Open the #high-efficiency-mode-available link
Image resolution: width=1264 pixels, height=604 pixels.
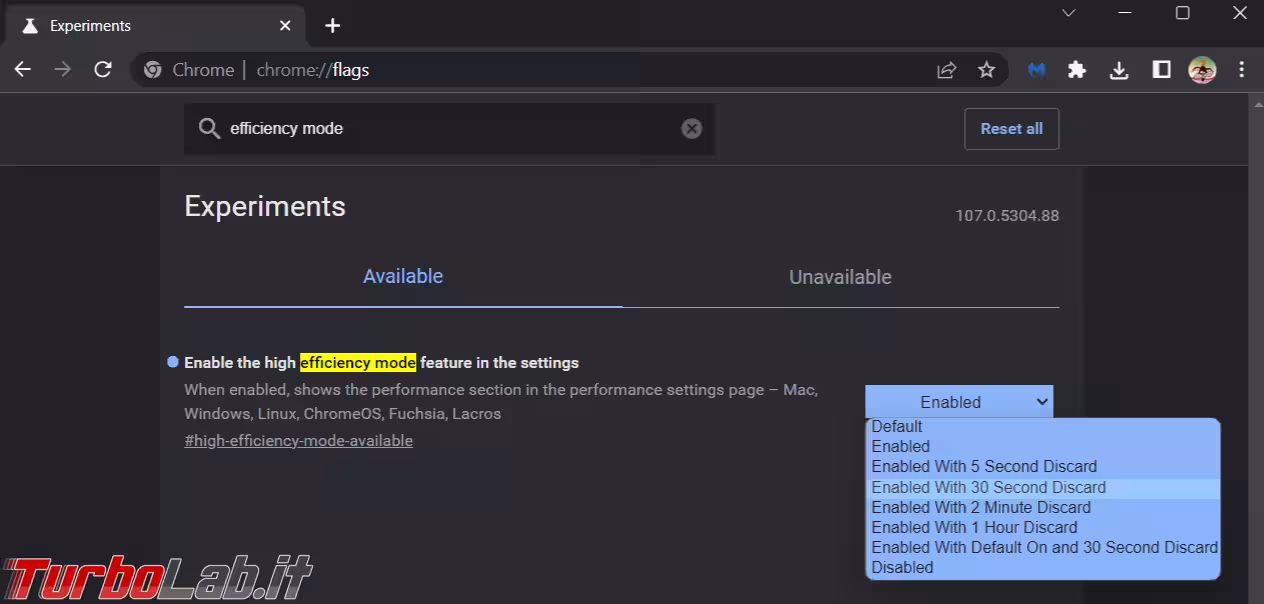coord(298,441)
